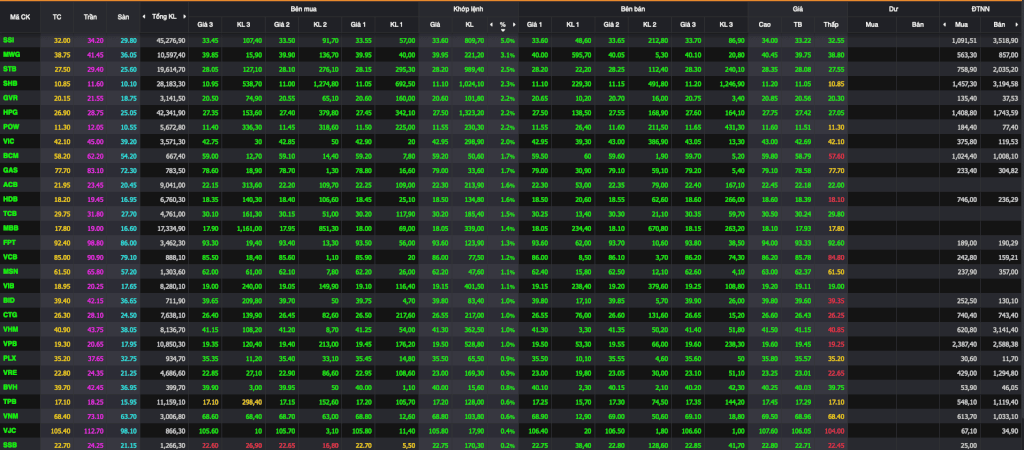Click the right arrow beside the % header
This screenshot has height=450, width=1024.
tap(514, 25)
